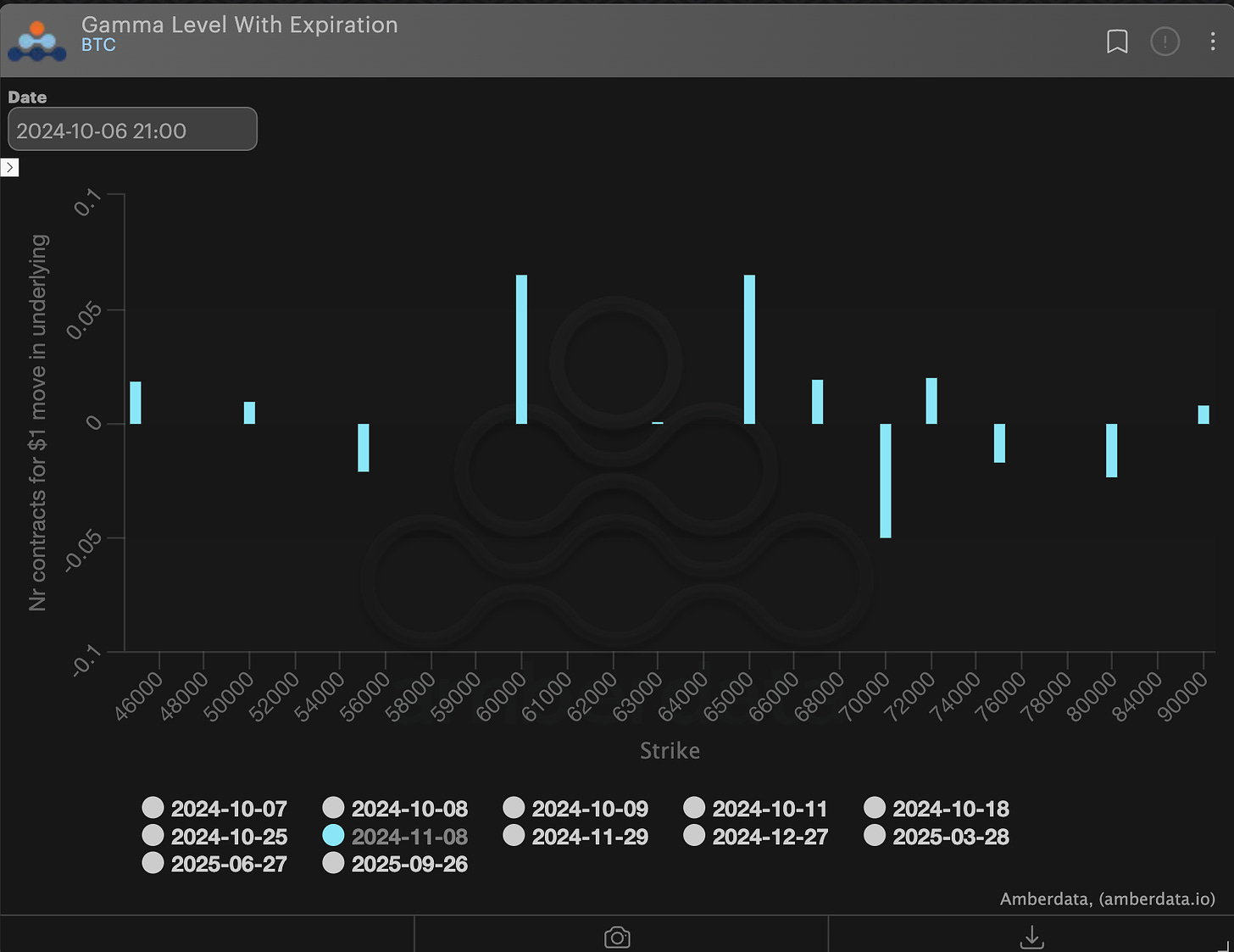Toggle the 2024-10-25 expiration legend

tap(214, 836)
